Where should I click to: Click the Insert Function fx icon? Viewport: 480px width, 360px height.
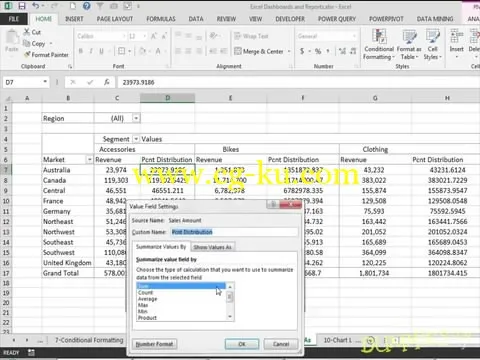107,82
